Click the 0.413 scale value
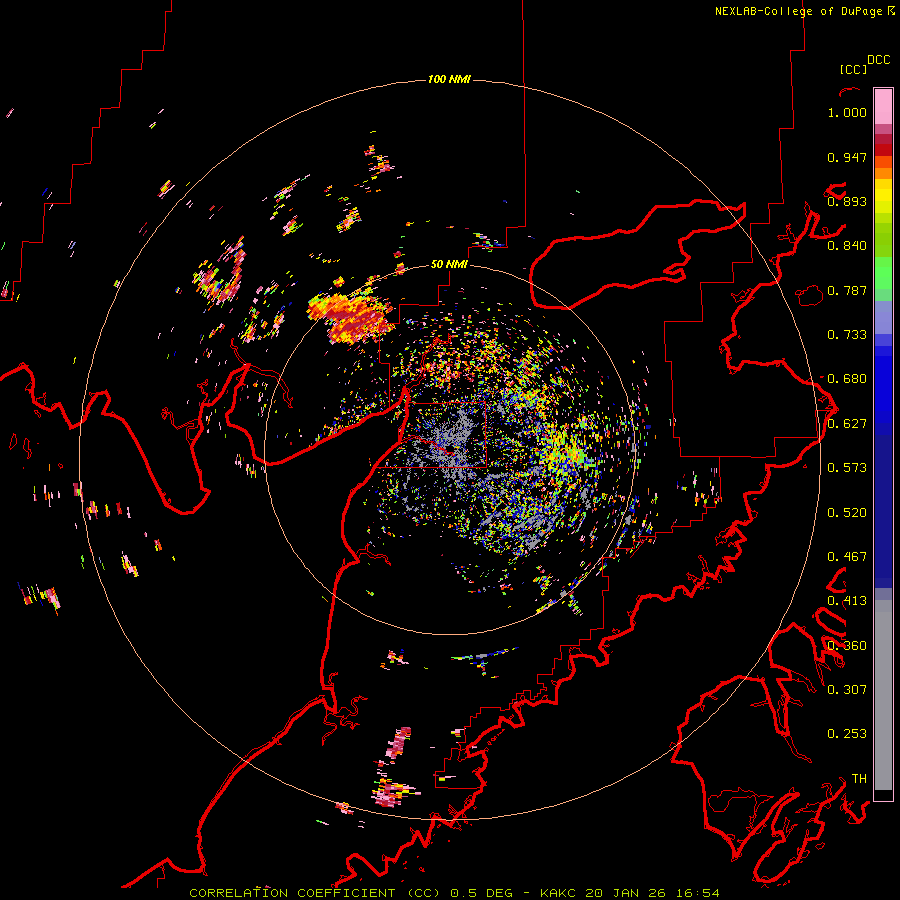The height and width of the screenshot is (900, 900). (x=847, y=601)
